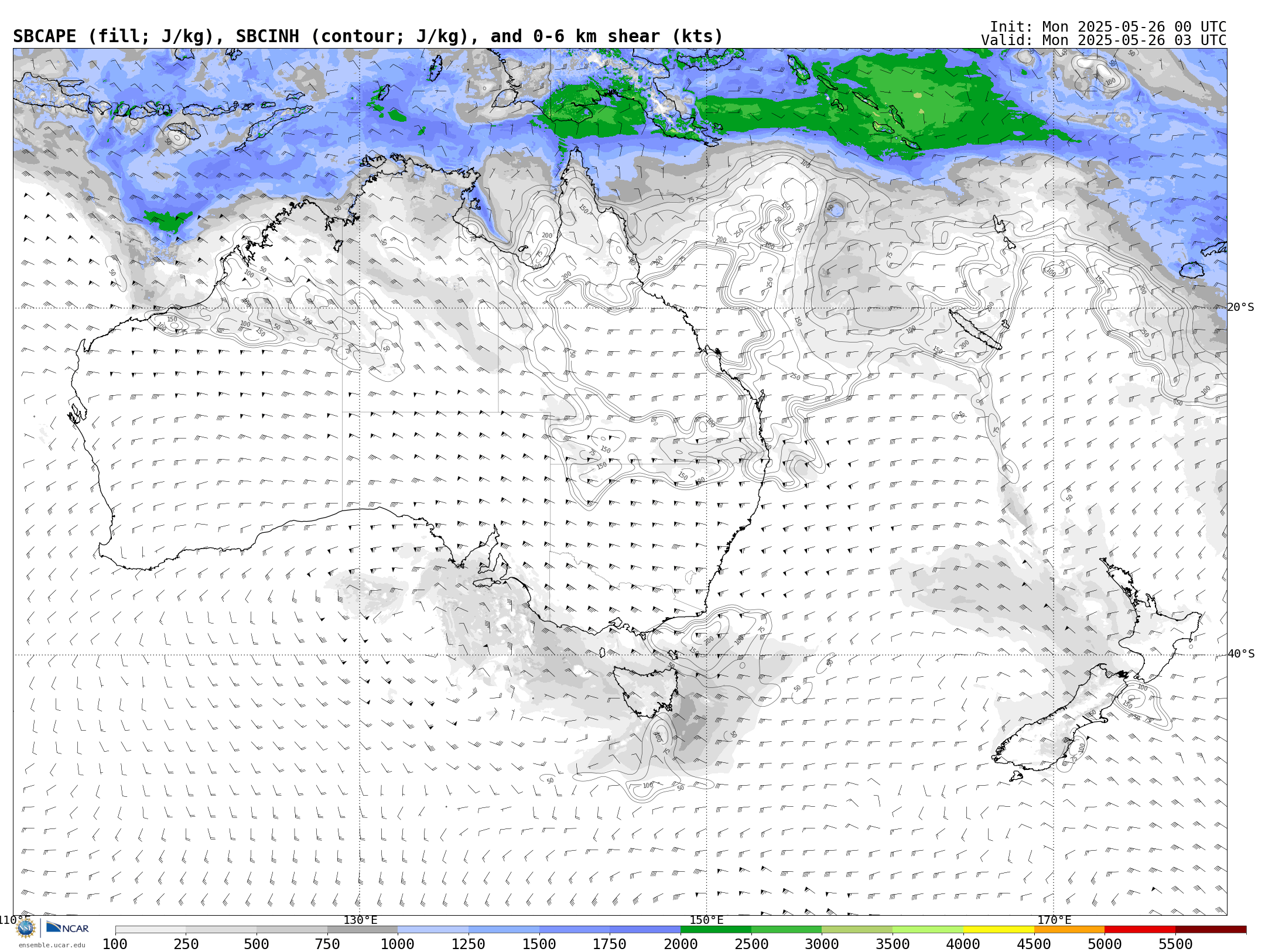The image size is (1265, 952).
Task: Click the 130°E longitude label
Action: [360, 920]
